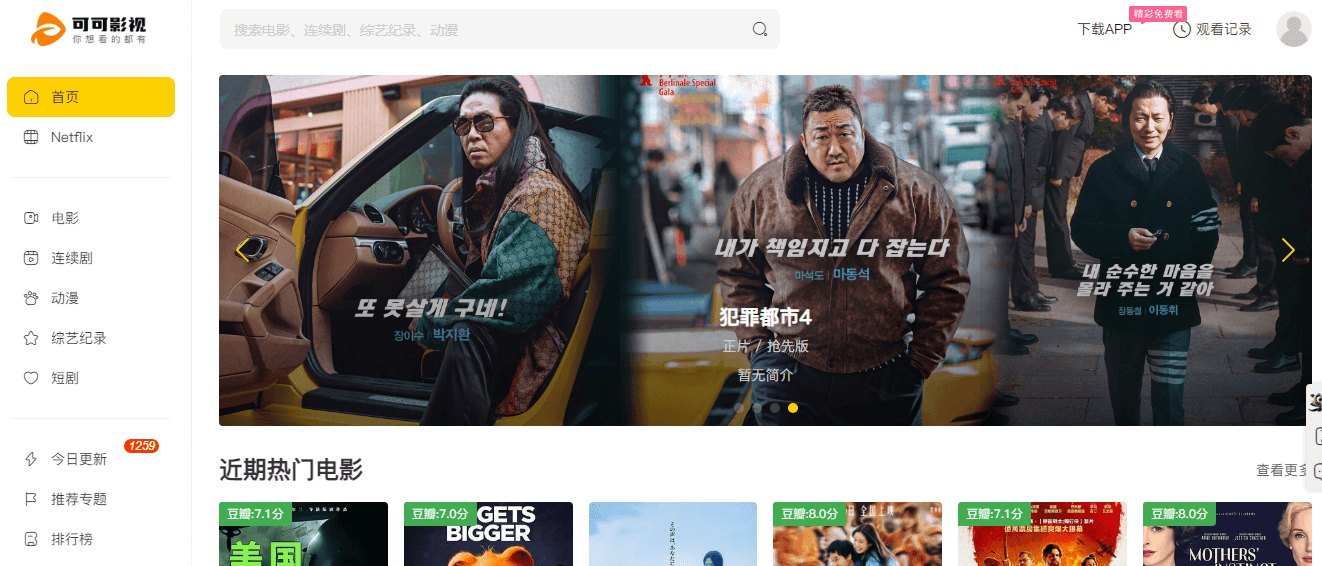Image resolution: width=1322 pixels, height=566 pixels.
Task: Click the 短剧 heart icon
Action: tap(31, 378)
